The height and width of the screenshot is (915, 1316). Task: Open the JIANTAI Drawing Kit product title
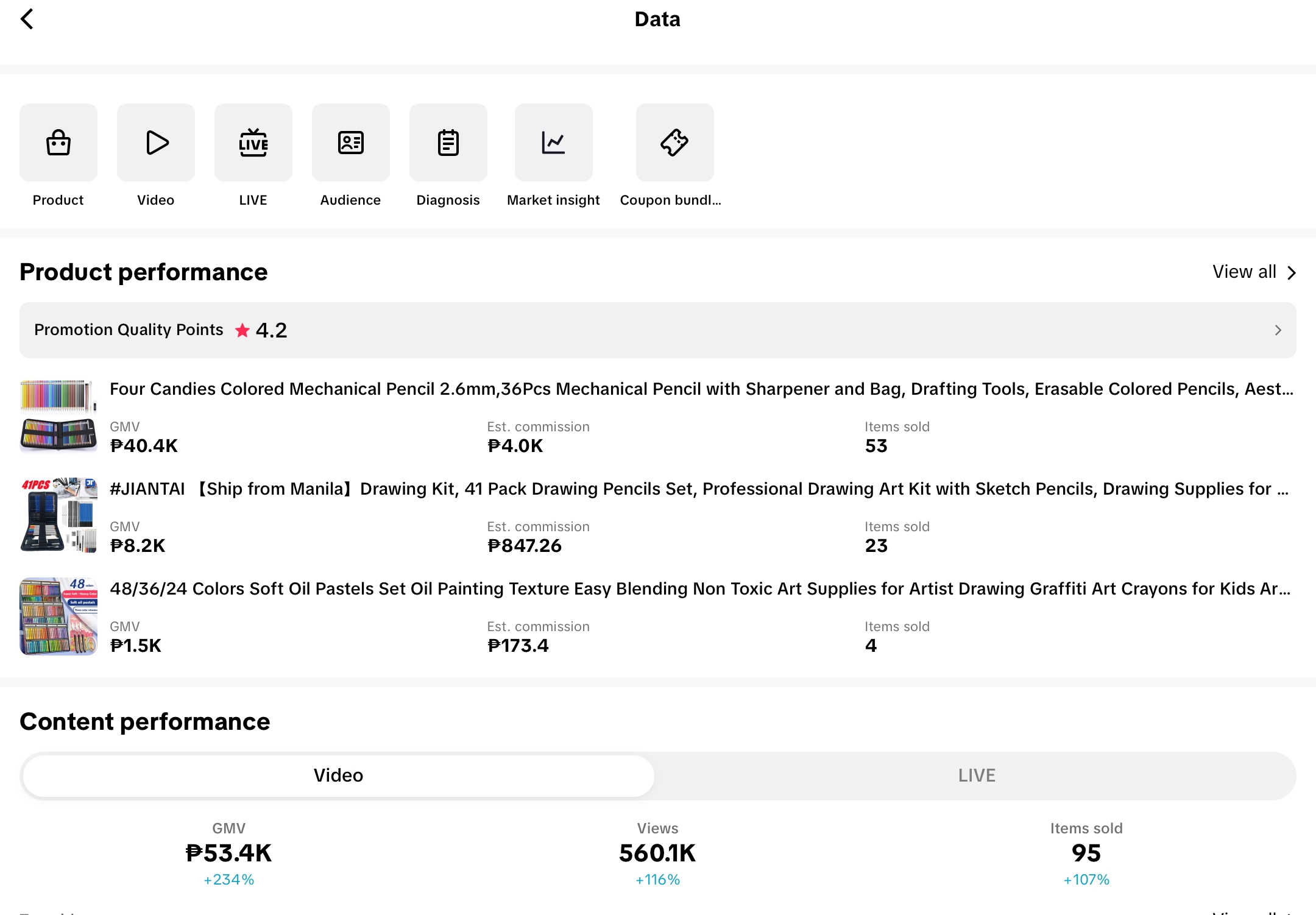(698, 489)
